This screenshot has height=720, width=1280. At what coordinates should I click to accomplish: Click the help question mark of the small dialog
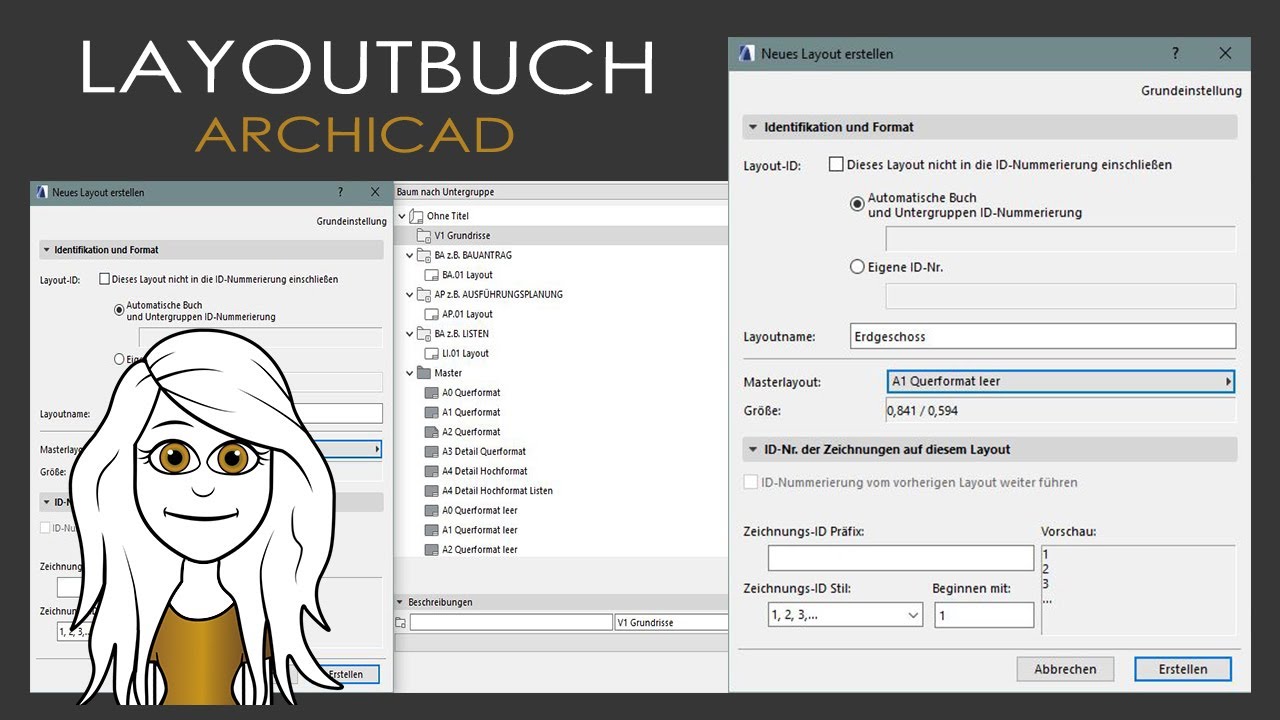coord(340,192)
